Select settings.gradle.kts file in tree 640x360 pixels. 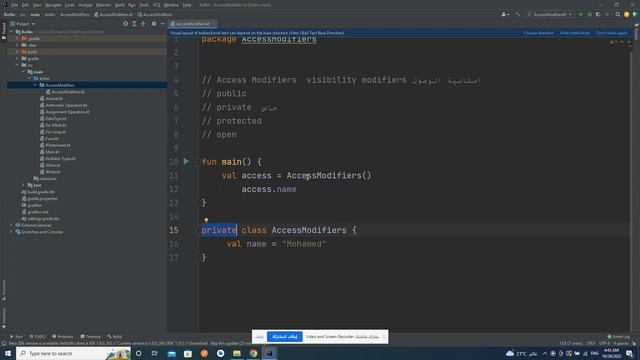click(40, 218)
